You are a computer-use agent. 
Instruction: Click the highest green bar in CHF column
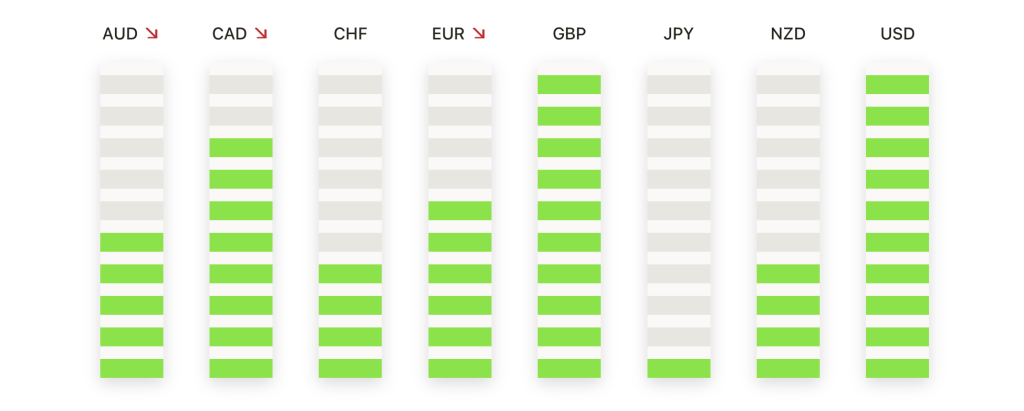click(350, 274)
